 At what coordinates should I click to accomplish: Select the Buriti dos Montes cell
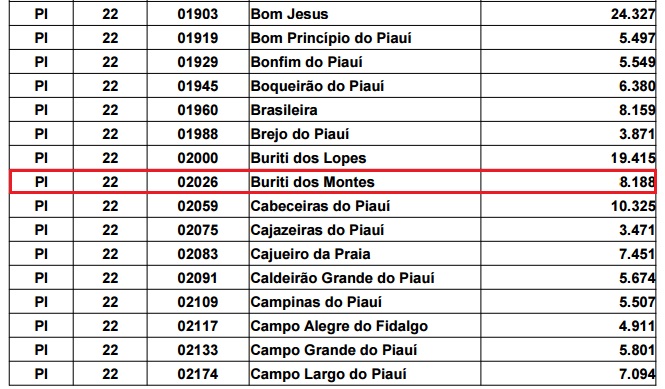pyautogui.click(x=365, y=182)
